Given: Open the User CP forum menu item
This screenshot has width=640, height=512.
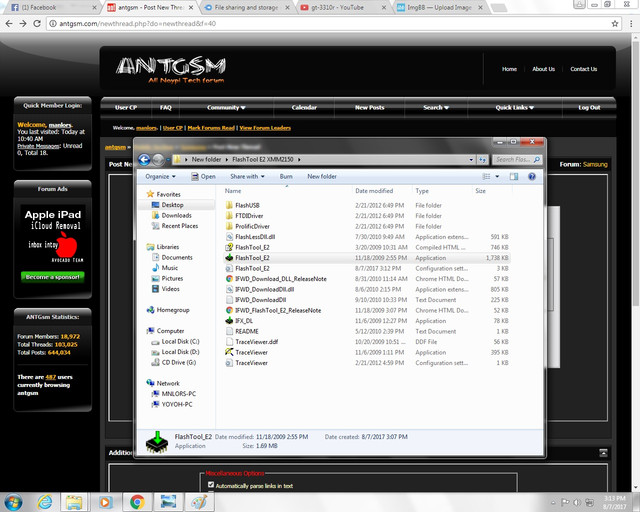Looking at the screenshot, I should [x=126, y=107].
